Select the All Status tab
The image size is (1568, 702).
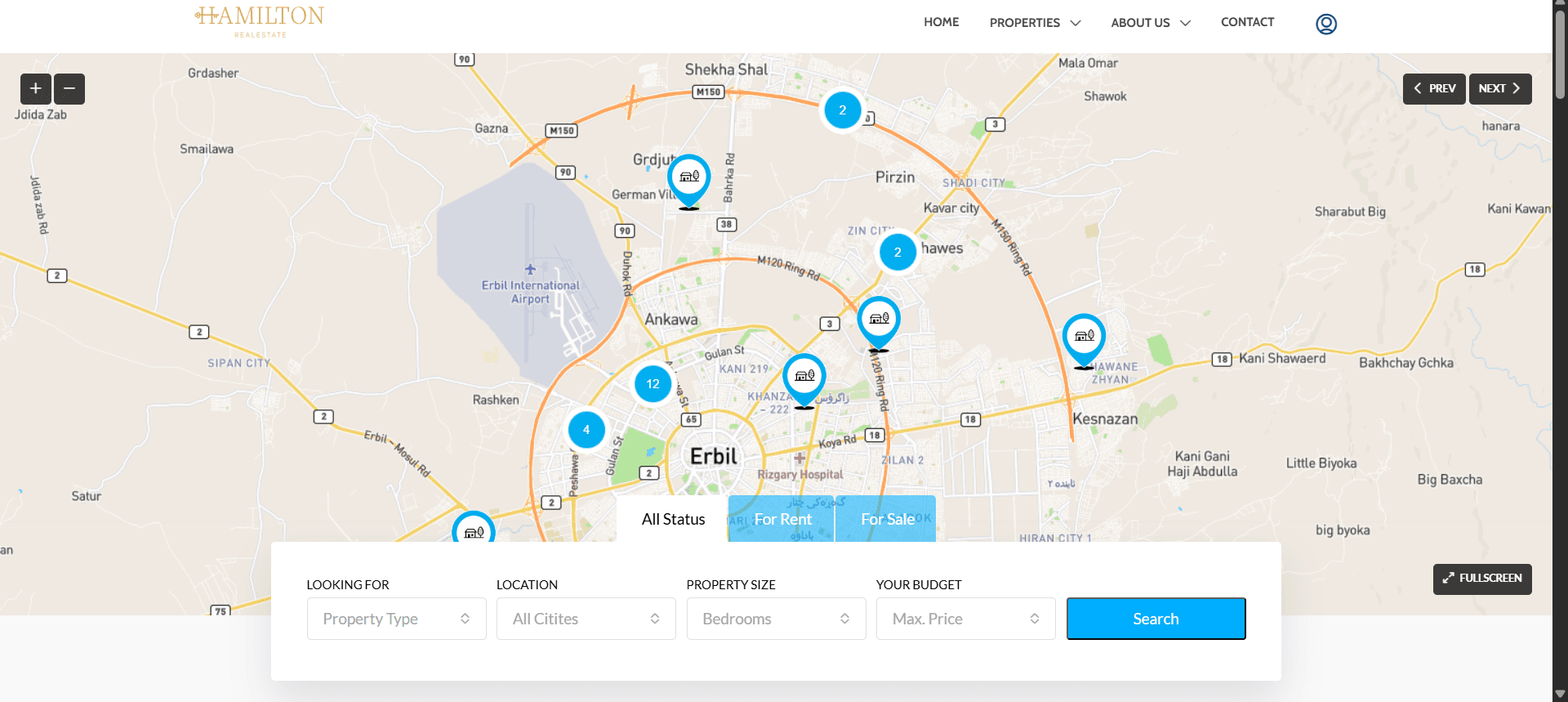[673, 519]
